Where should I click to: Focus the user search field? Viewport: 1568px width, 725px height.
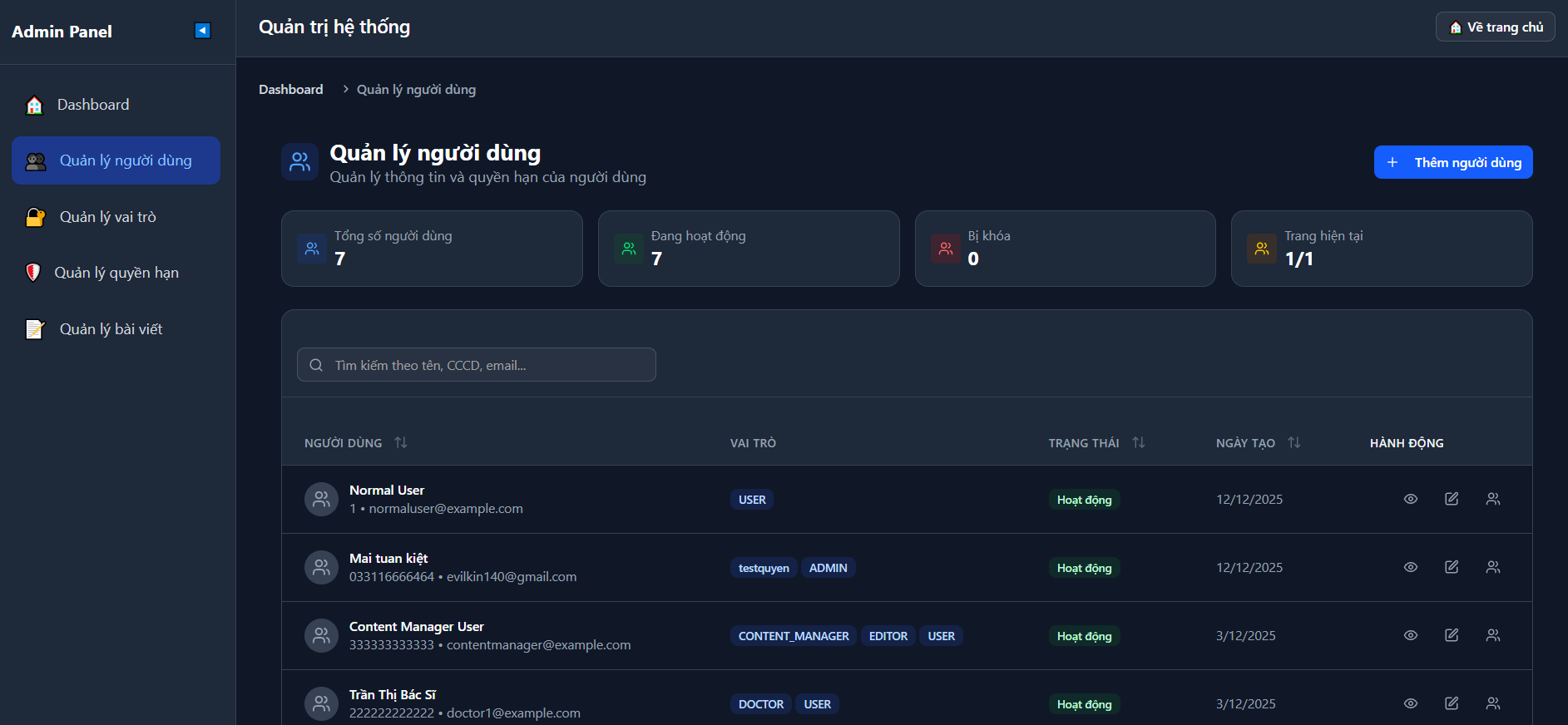coord(476,365)
